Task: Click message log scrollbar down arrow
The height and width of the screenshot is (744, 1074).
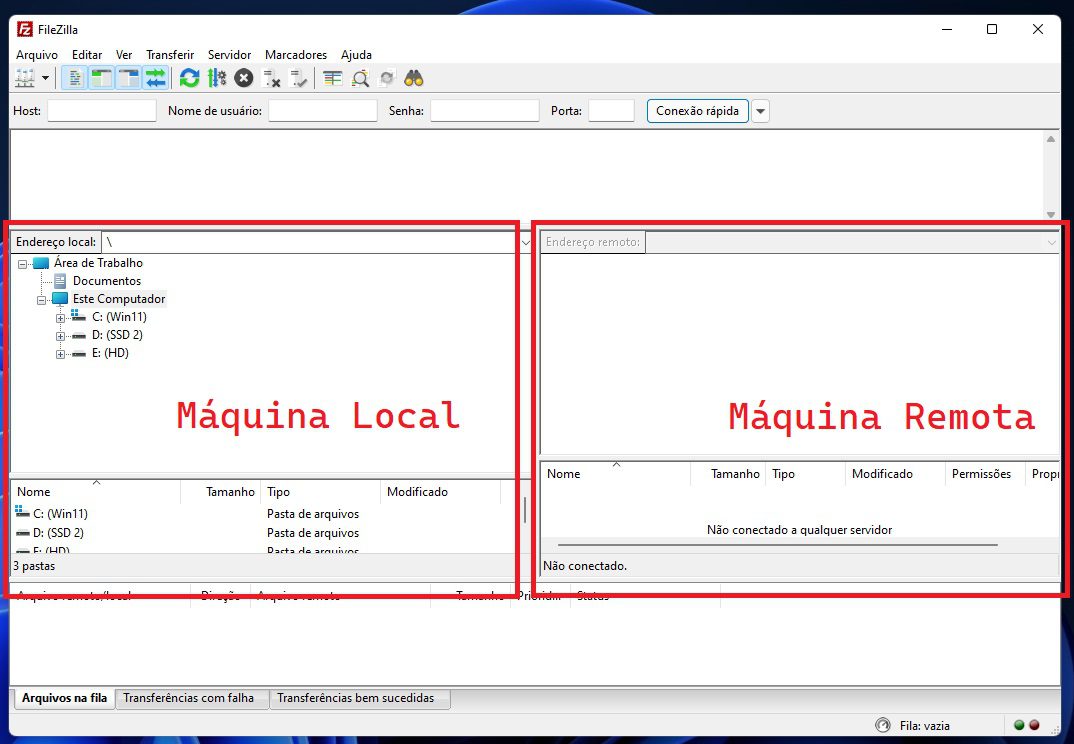Action: click(x=1051, y=214)
